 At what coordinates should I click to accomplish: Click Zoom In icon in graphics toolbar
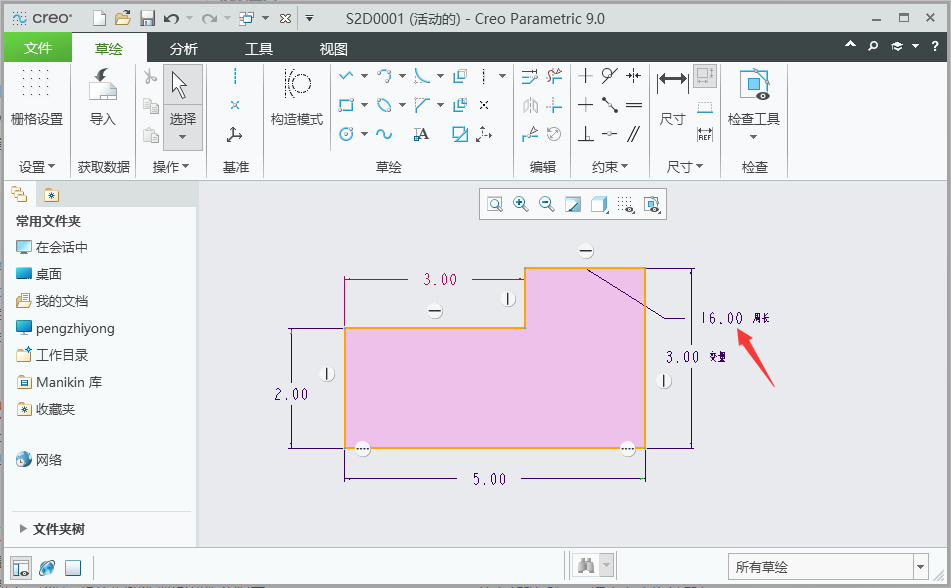click(x=520, y=204)
